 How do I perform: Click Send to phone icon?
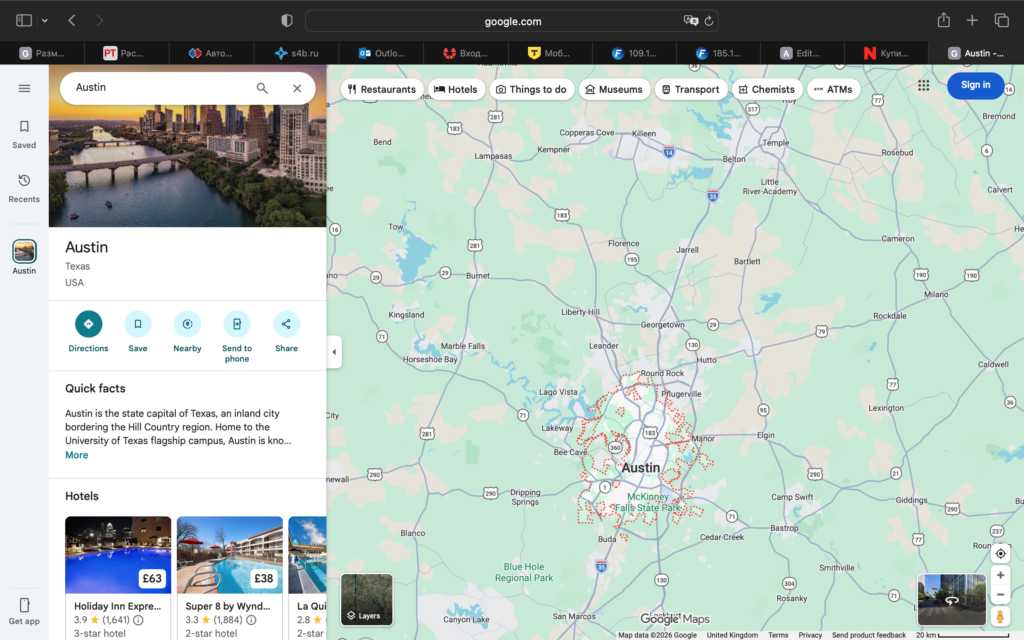tap(237, 324)
